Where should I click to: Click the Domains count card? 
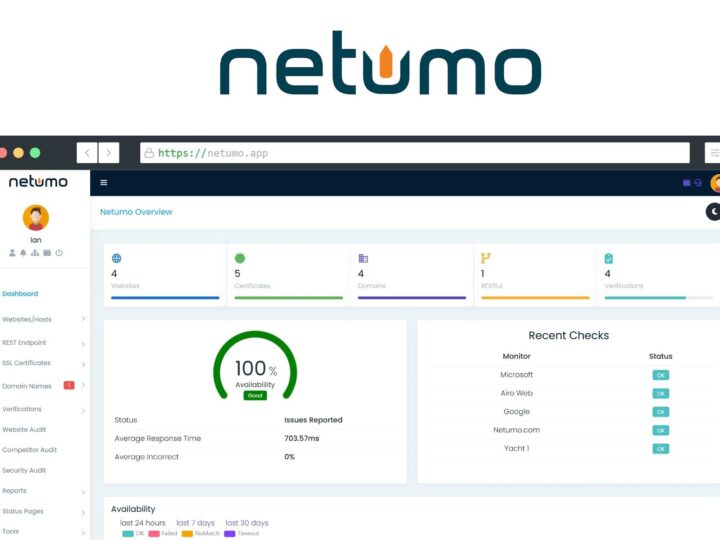[x=412, y=276]
